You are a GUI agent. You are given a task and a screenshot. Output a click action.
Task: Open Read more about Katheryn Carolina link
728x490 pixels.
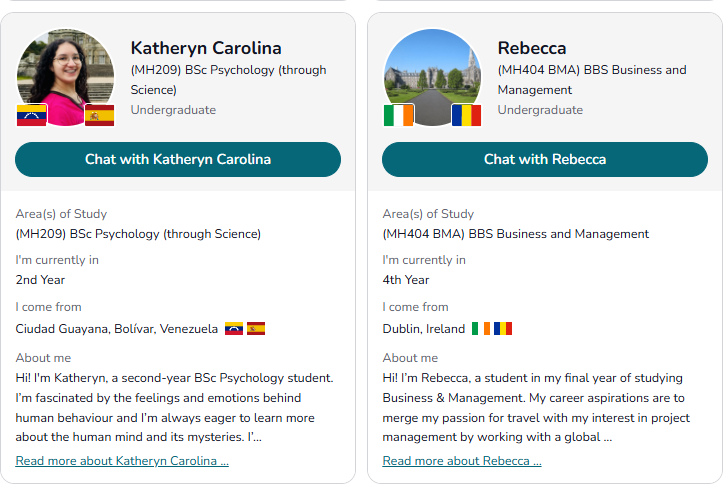[122, 461]
